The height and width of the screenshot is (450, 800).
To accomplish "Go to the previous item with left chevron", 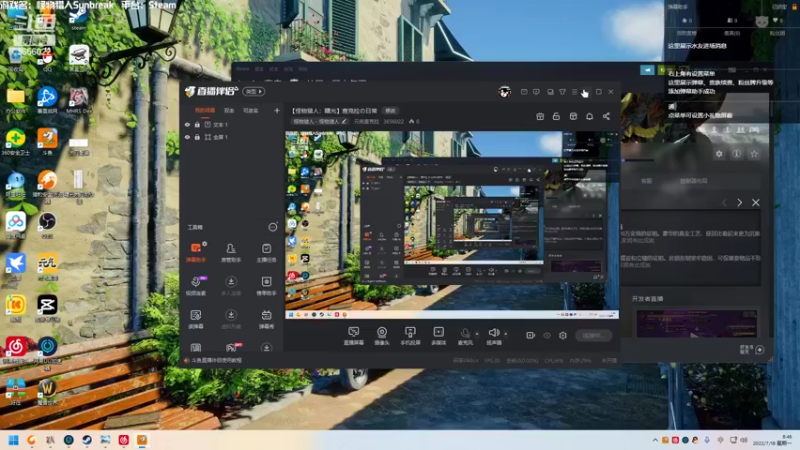I will pyautogui.click(x=724, y=203).
